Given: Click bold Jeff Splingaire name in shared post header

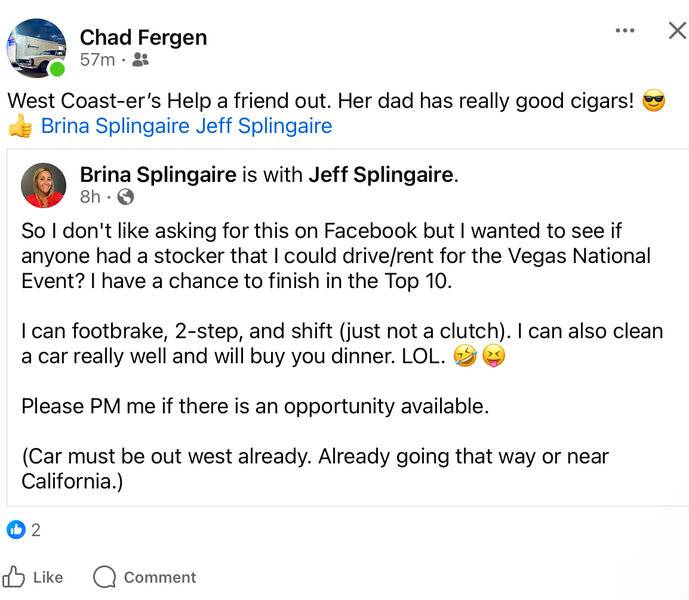Looking at the screenshot, I should coord(381,174).
